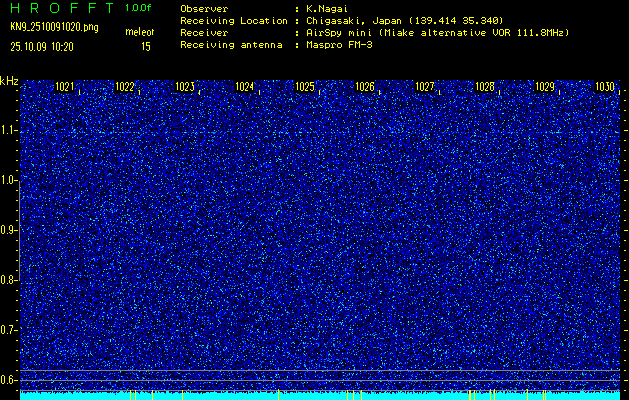Click the 1021 time marker
This screenshot has height=400, width=629.
pyautogui.click(x=65, y=87)
